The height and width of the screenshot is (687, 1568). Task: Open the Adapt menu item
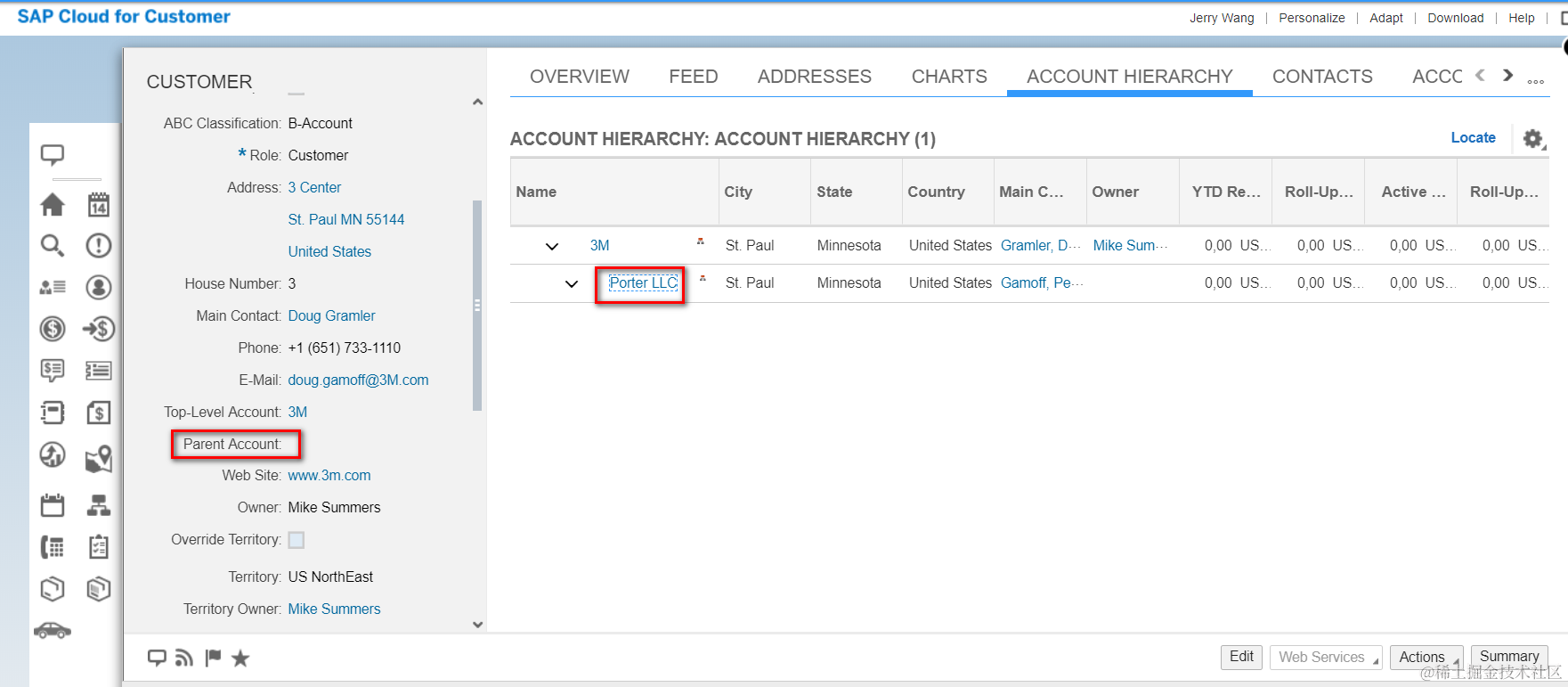[x=1385, y=18]
